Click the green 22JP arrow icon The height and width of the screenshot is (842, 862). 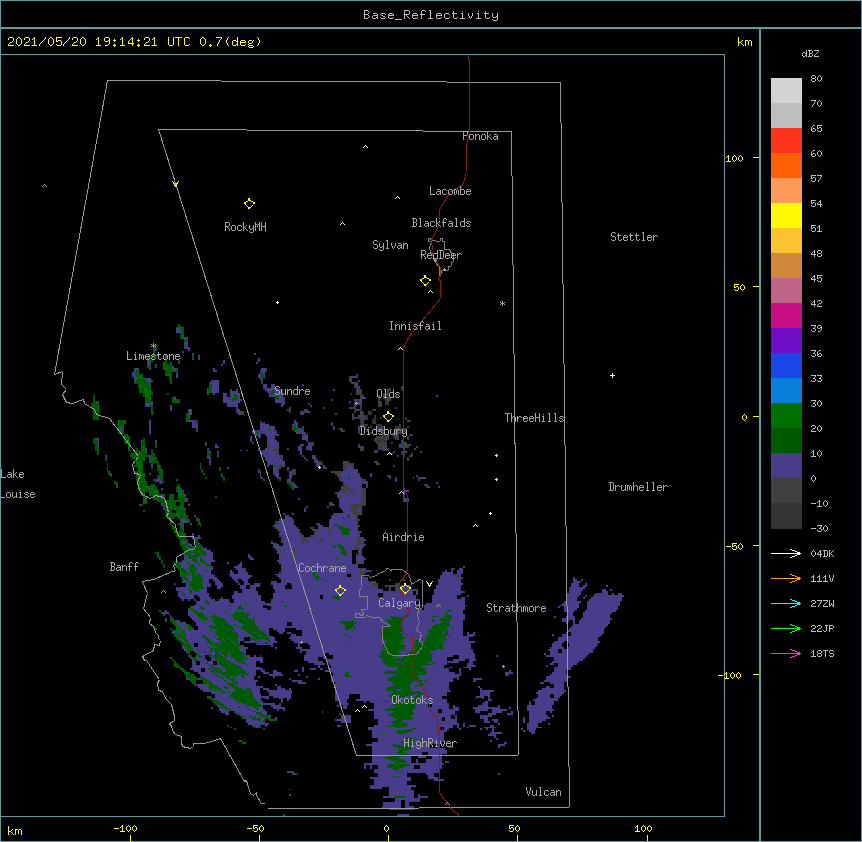point(786,628)
